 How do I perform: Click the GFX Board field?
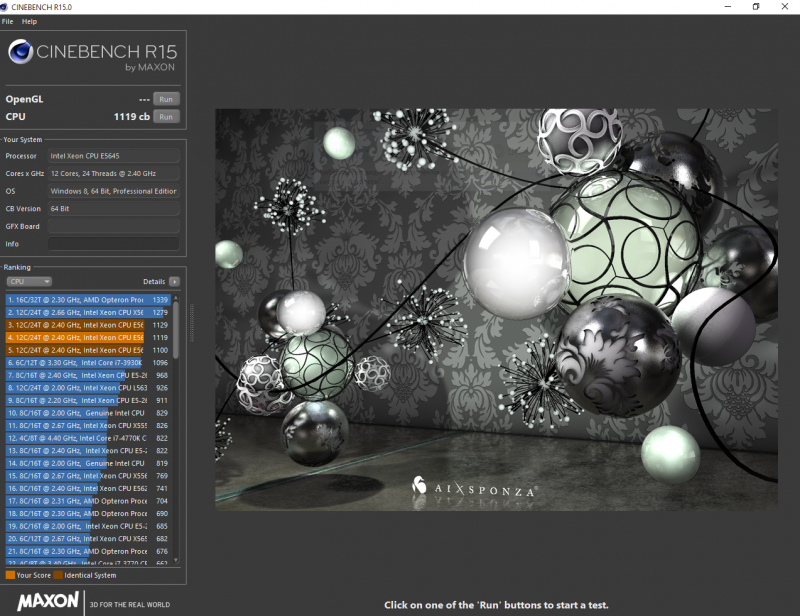click(113, 226)
